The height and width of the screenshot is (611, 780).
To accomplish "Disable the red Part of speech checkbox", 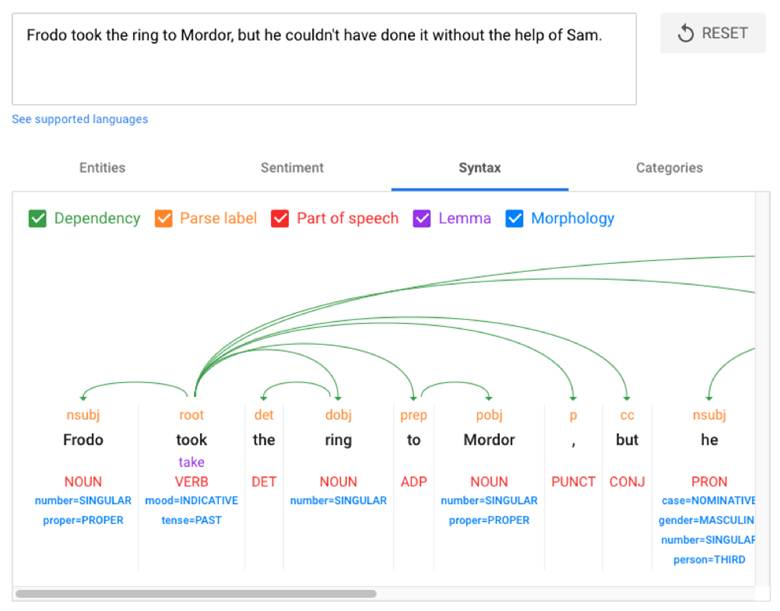I will [280, 218].
